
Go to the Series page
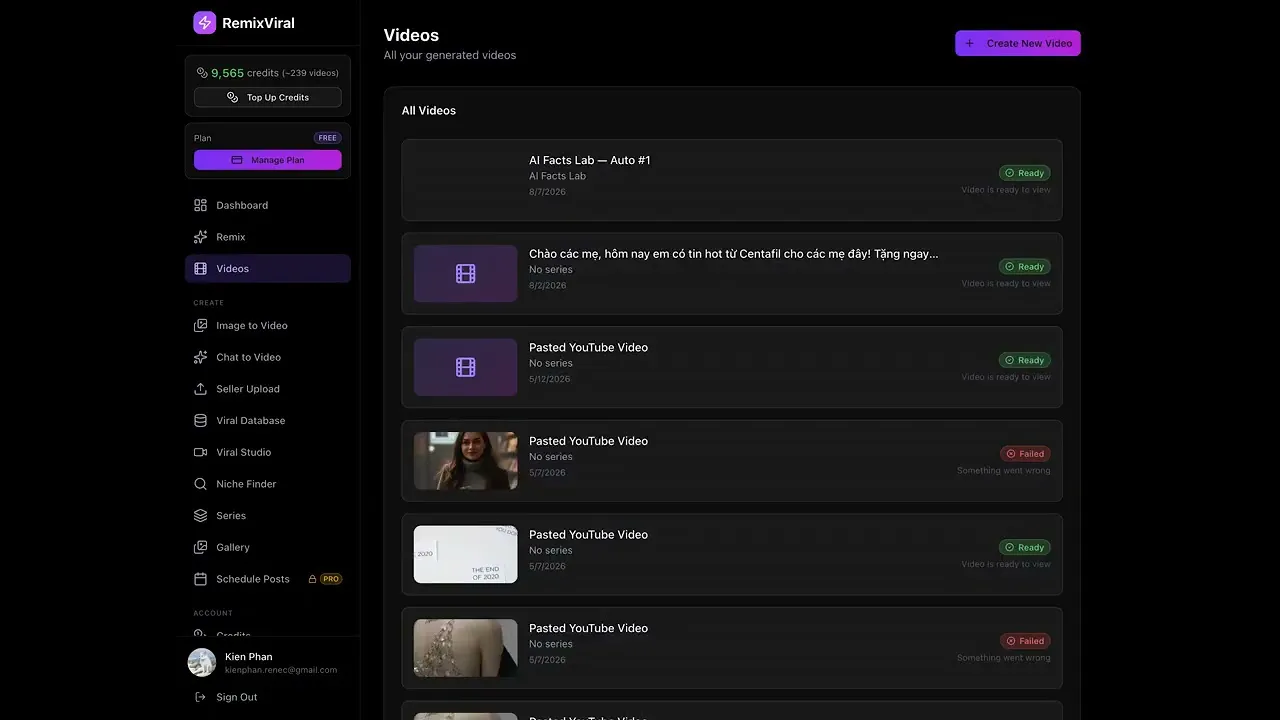tap(268, 516)
